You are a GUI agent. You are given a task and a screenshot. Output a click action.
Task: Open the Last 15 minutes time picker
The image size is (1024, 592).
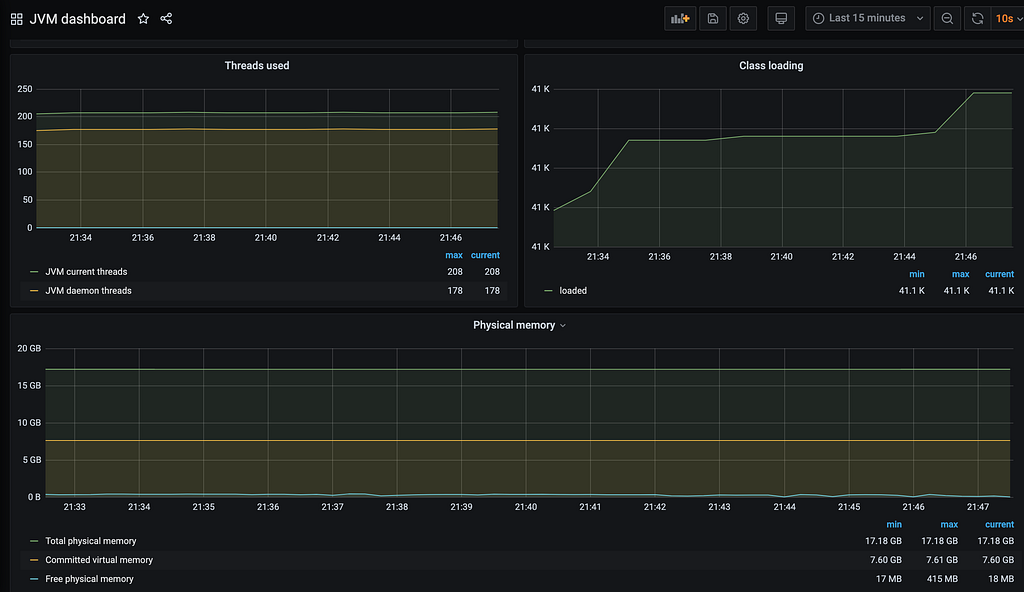tap(868, 18)
